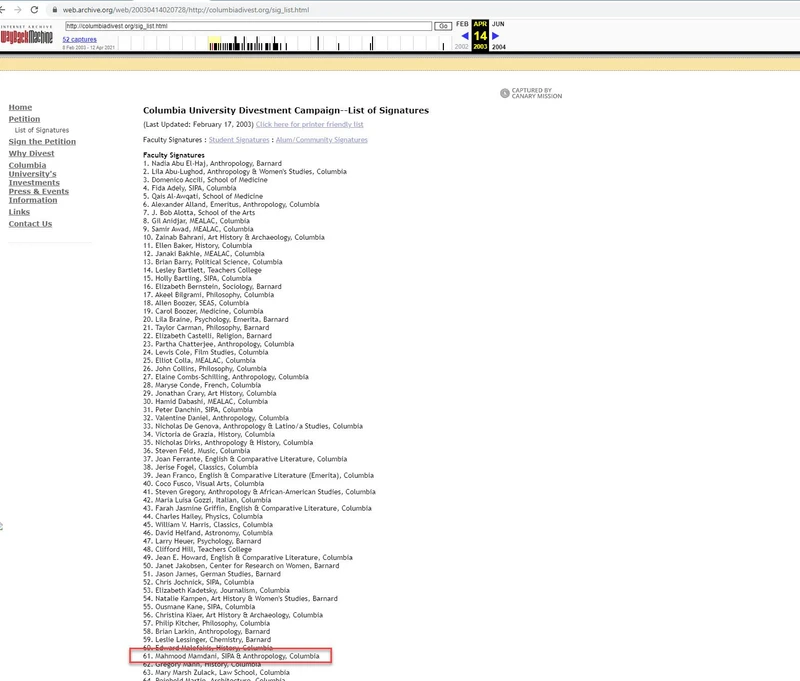The image size is (800, 681).
Task: Go to previous capture with left blue arrow
Action: 465,36
